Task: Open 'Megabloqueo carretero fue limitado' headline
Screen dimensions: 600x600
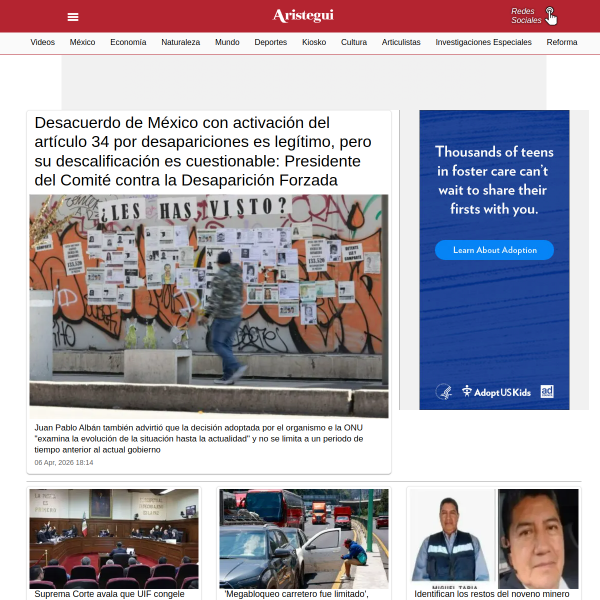Action: 297,594
